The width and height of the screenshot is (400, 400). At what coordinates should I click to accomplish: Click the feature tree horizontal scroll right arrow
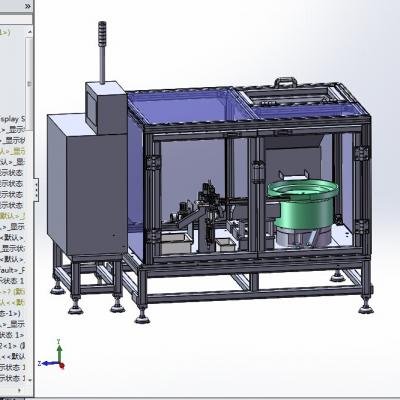pos(19,389)
